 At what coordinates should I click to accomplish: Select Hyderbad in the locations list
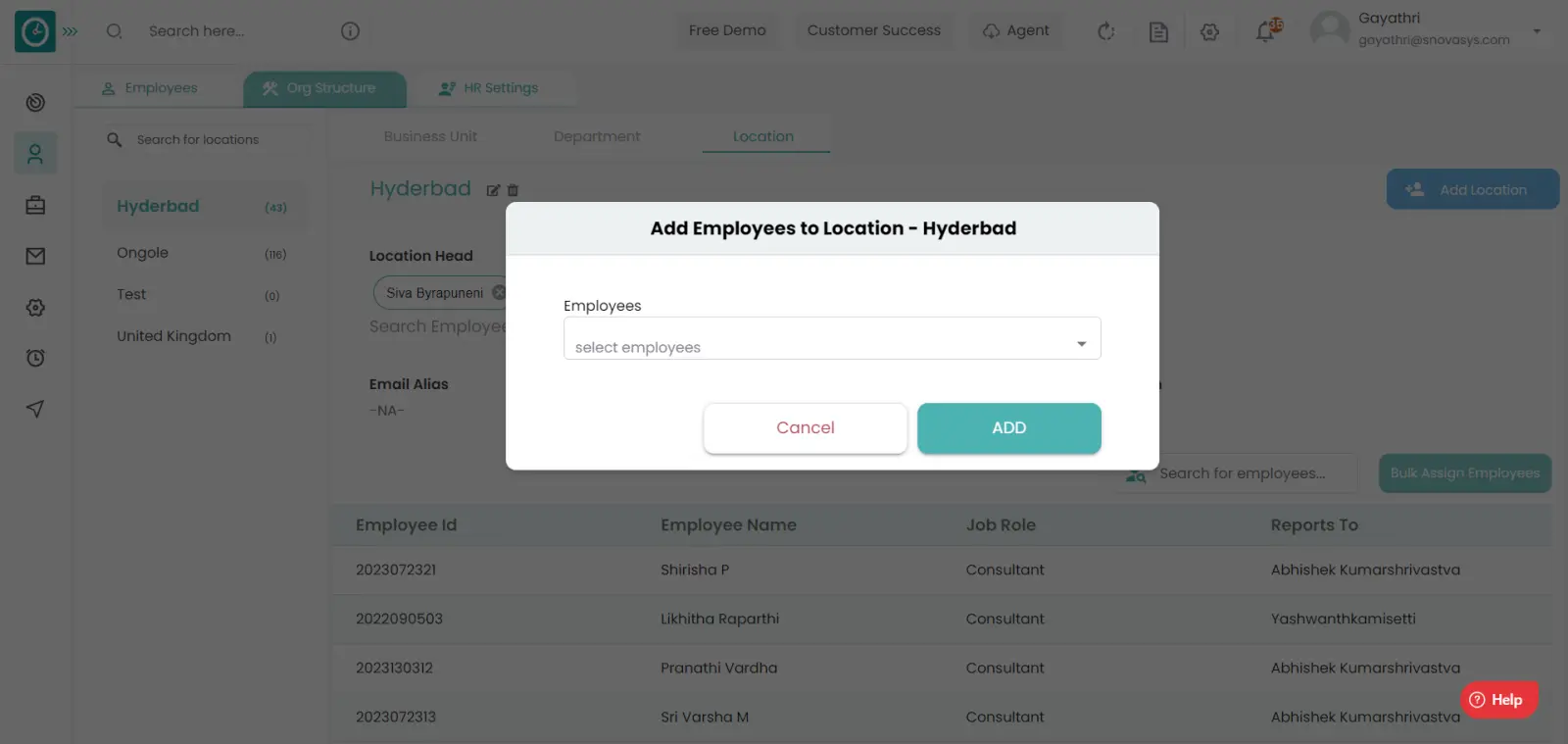pos(204,207)
